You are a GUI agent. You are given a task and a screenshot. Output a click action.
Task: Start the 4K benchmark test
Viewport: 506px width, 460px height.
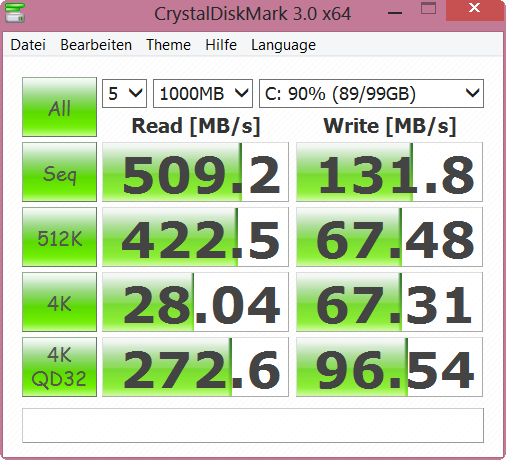(59, 302)
